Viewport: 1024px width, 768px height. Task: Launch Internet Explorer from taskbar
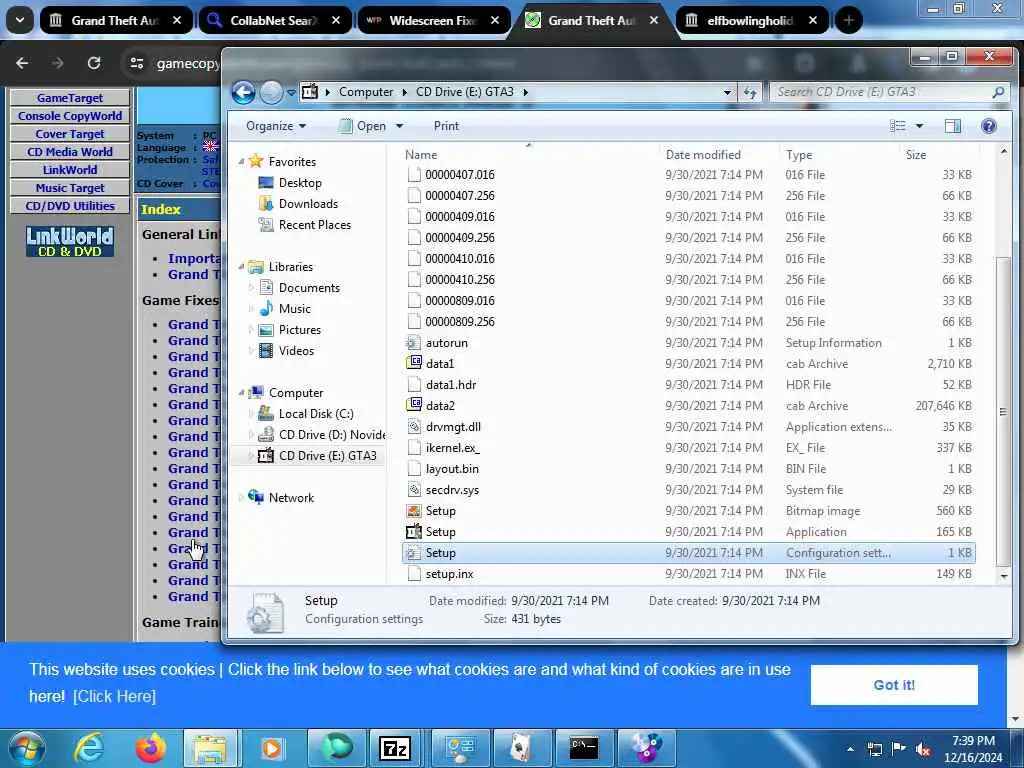tap(88, 748)
